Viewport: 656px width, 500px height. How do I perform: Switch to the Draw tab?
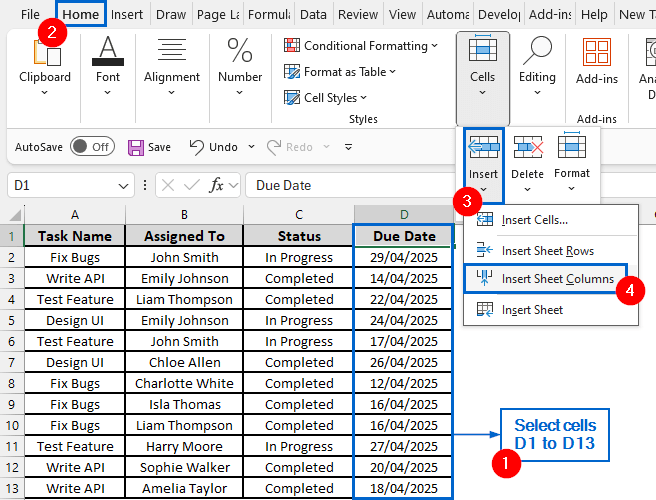coord(171,15)
